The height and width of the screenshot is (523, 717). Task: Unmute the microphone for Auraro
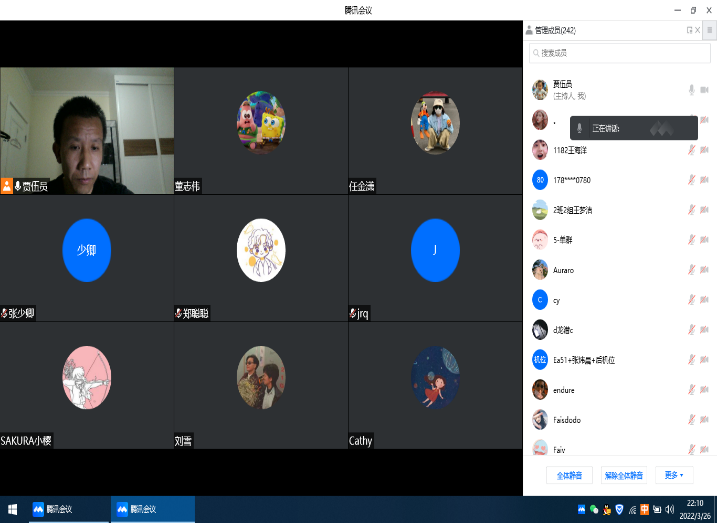coord(691,270)
